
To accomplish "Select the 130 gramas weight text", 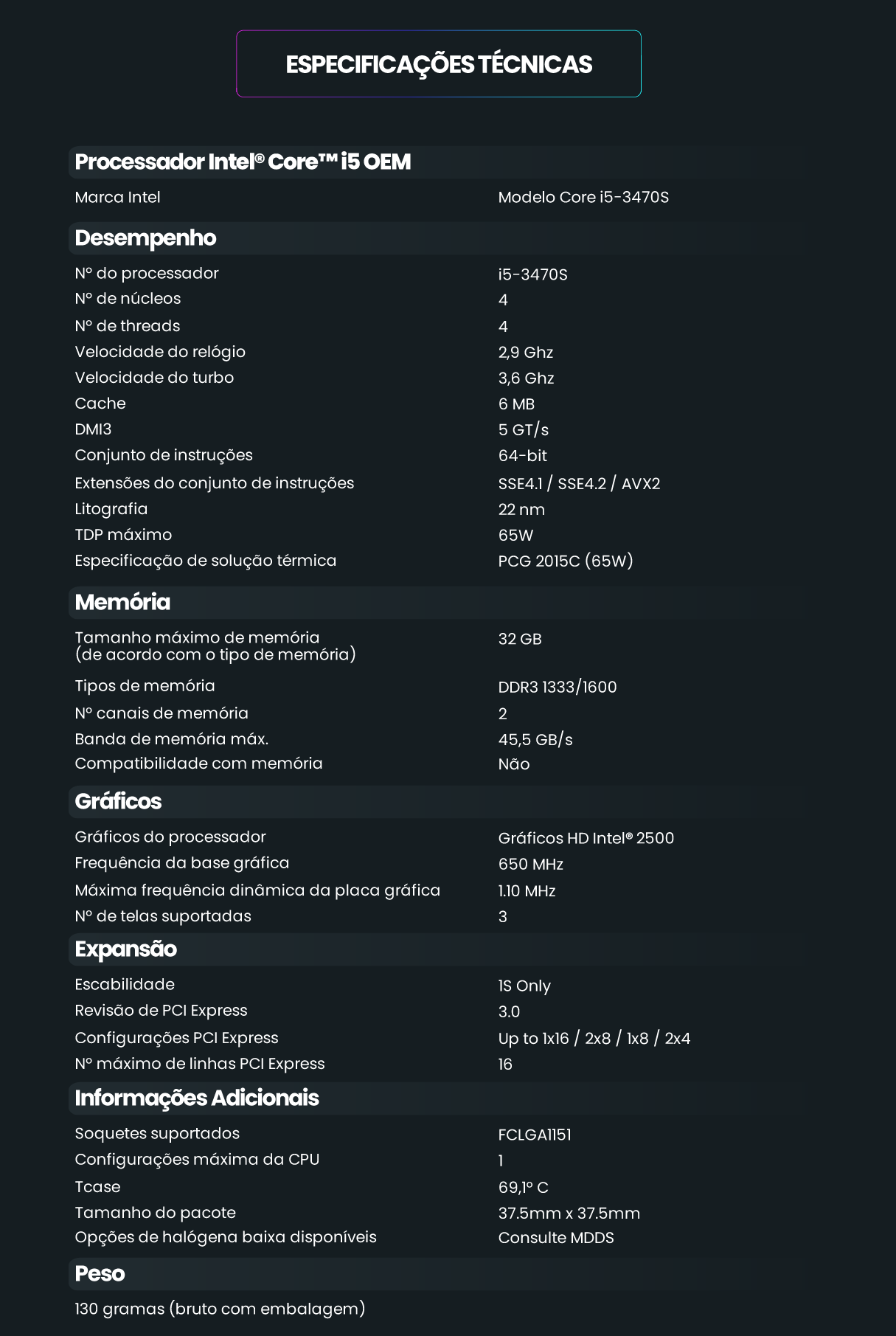I will tap(220, 1309).
